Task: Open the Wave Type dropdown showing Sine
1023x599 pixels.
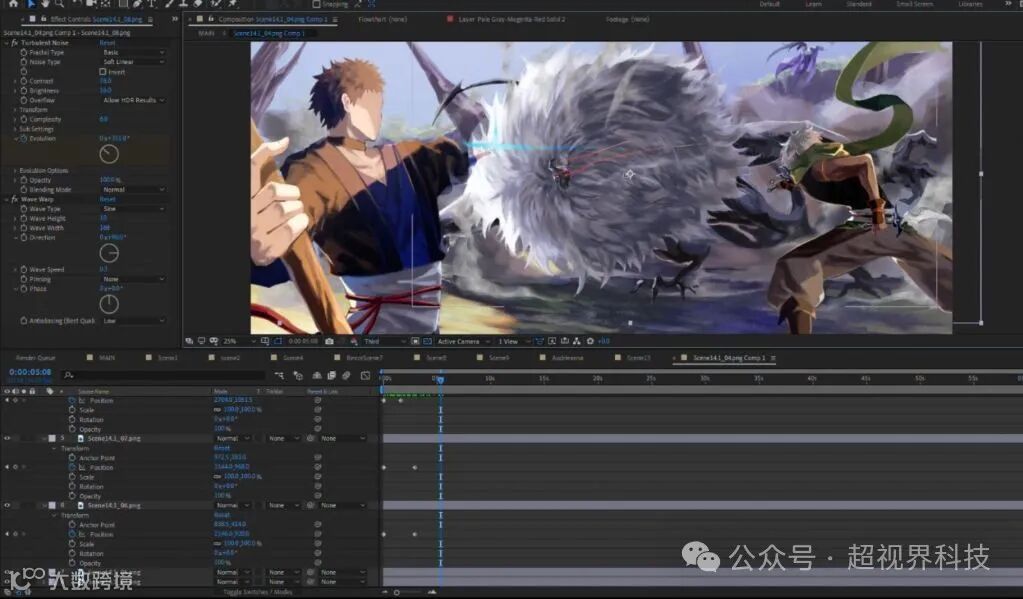Action: click(x=133, y=209)
